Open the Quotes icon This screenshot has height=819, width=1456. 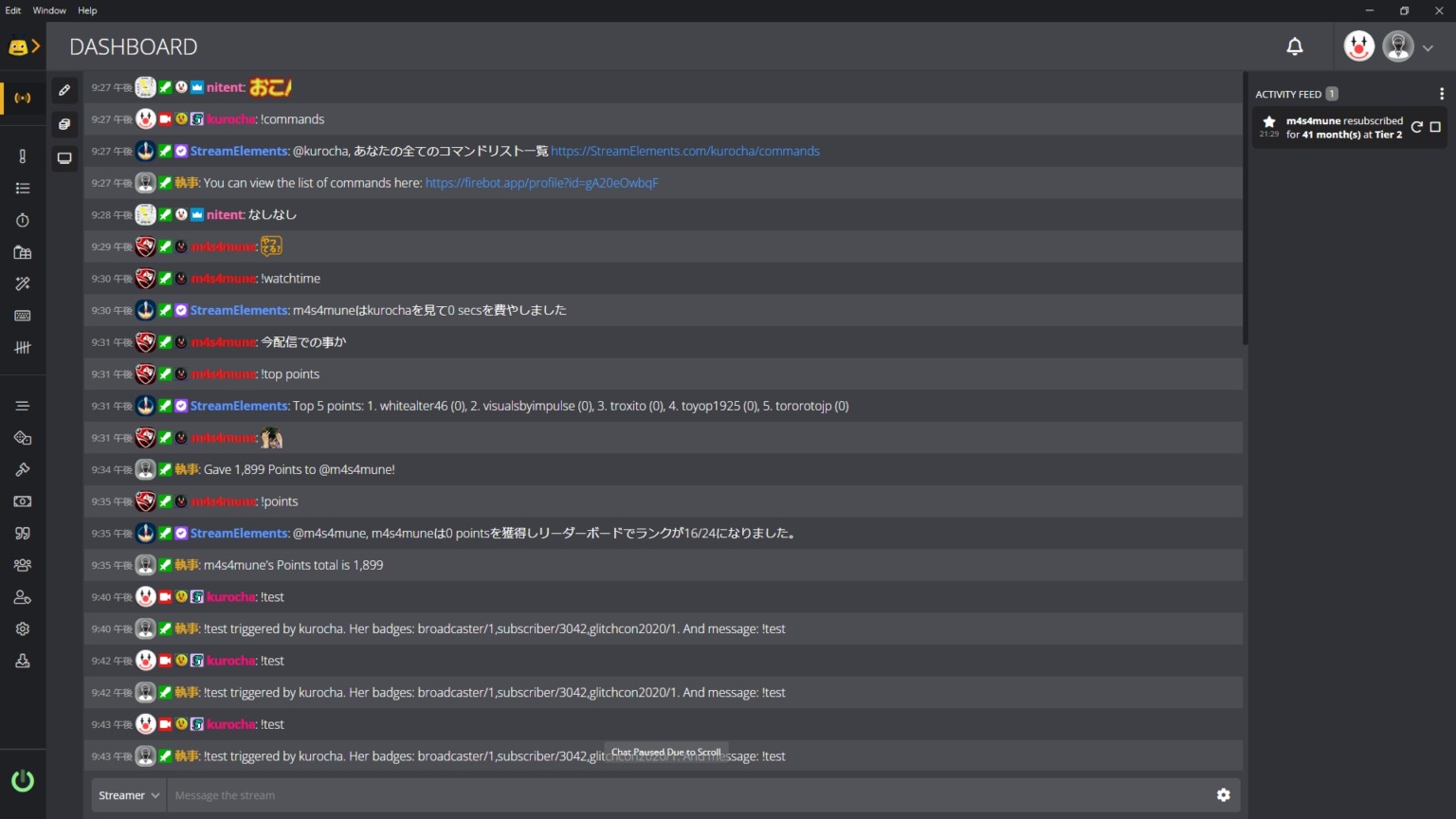click(x=23, y=533)
